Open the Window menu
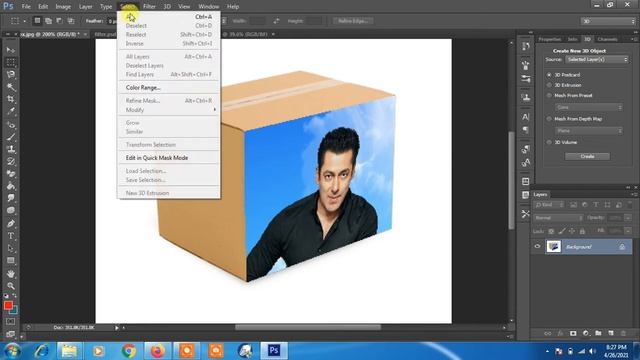The width and height of the screenshot is (640, 360). 209,7
